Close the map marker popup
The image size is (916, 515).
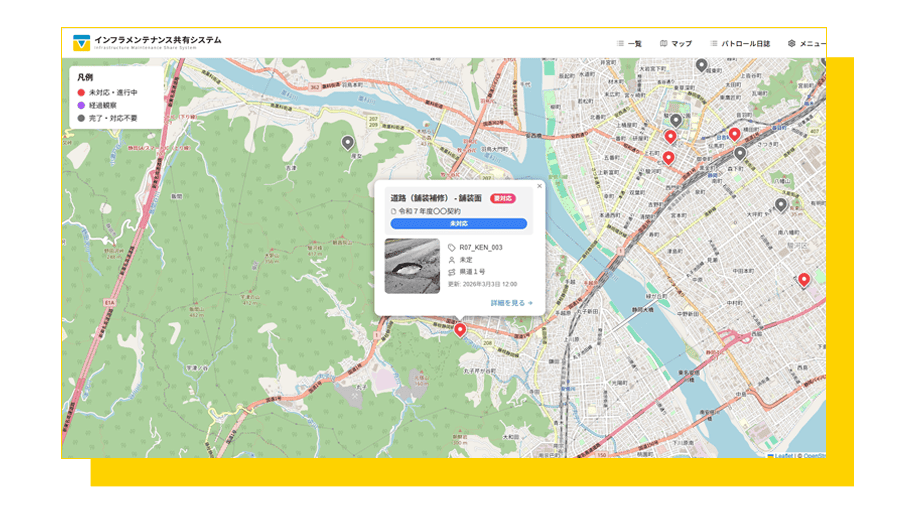tap(539, 186)
